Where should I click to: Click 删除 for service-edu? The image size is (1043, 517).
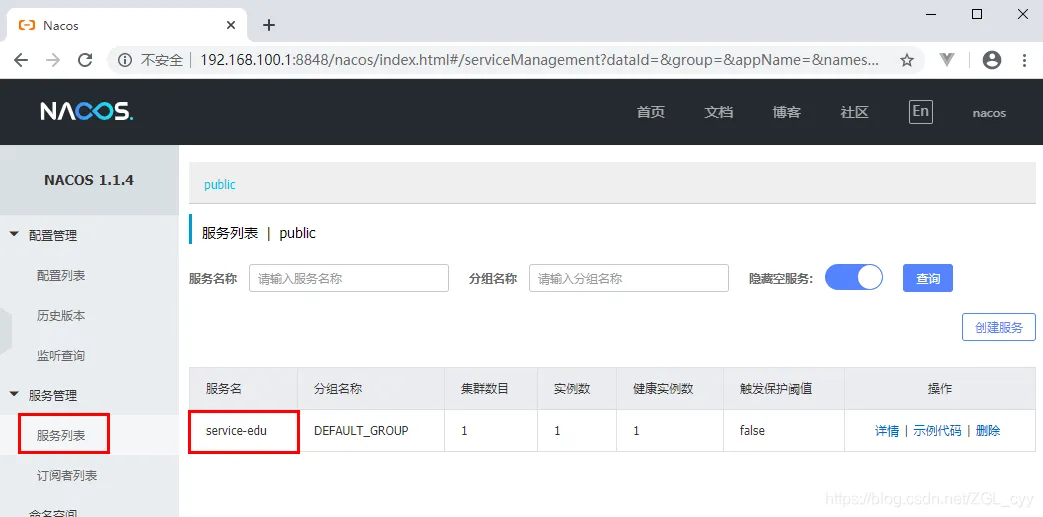988,431
